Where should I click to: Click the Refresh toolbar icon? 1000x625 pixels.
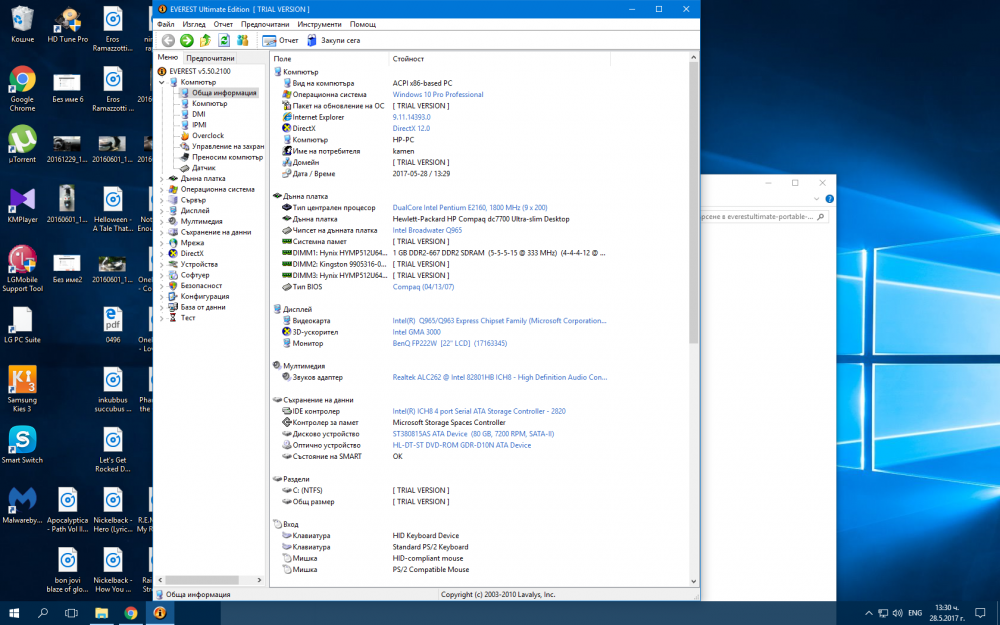[x=224, y=41]
